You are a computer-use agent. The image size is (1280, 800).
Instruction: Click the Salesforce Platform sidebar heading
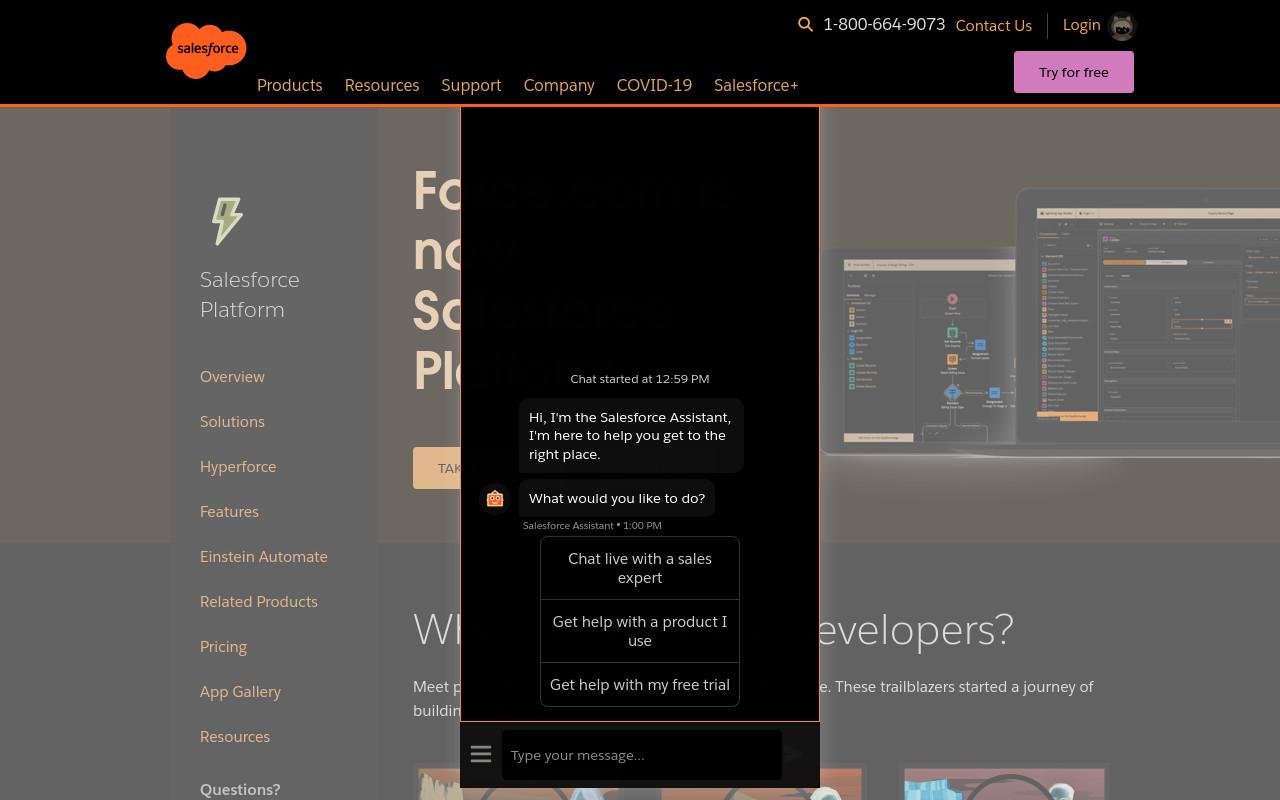click(250, 294)
